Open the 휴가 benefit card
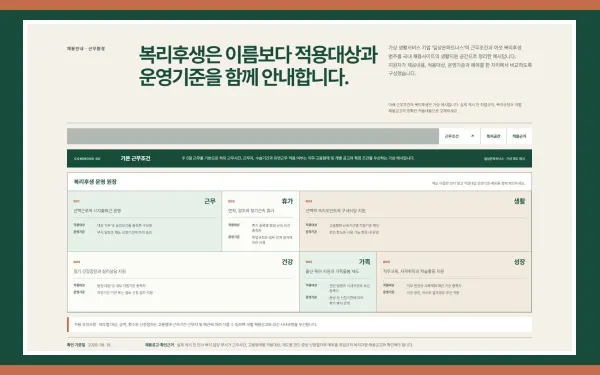Screen dimensions: 600x375 [x=261, y=221]
